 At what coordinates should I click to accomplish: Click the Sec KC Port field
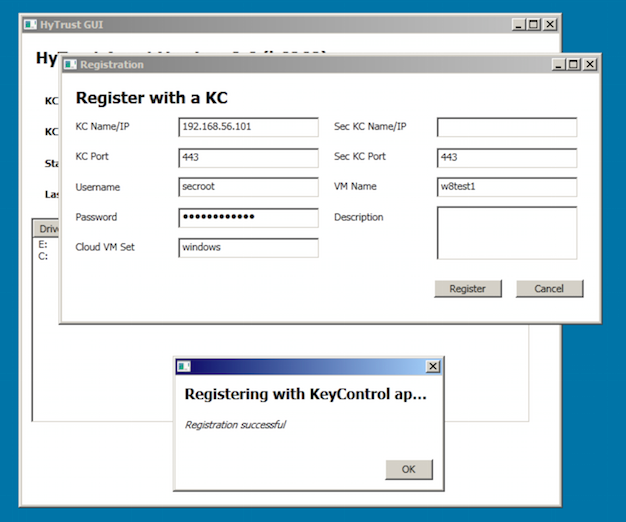coord(507,157)
